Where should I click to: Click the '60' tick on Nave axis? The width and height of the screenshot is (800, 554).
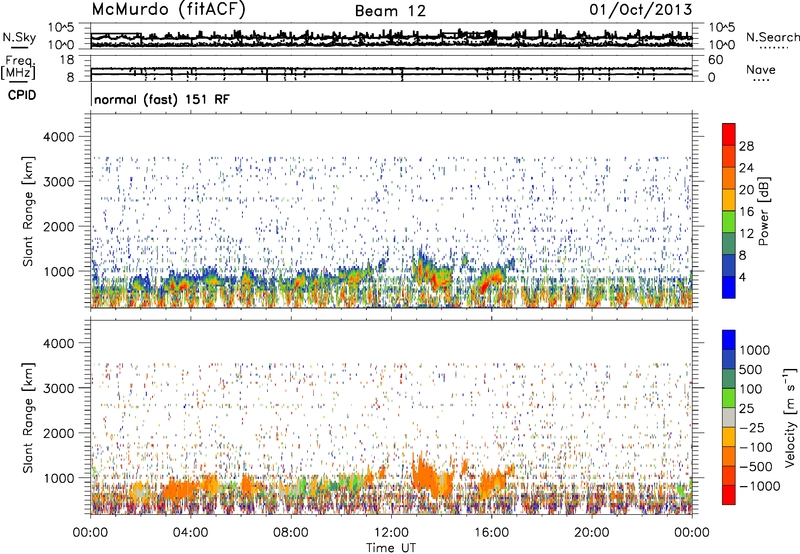pyautogui.click(x=716, y=60)
